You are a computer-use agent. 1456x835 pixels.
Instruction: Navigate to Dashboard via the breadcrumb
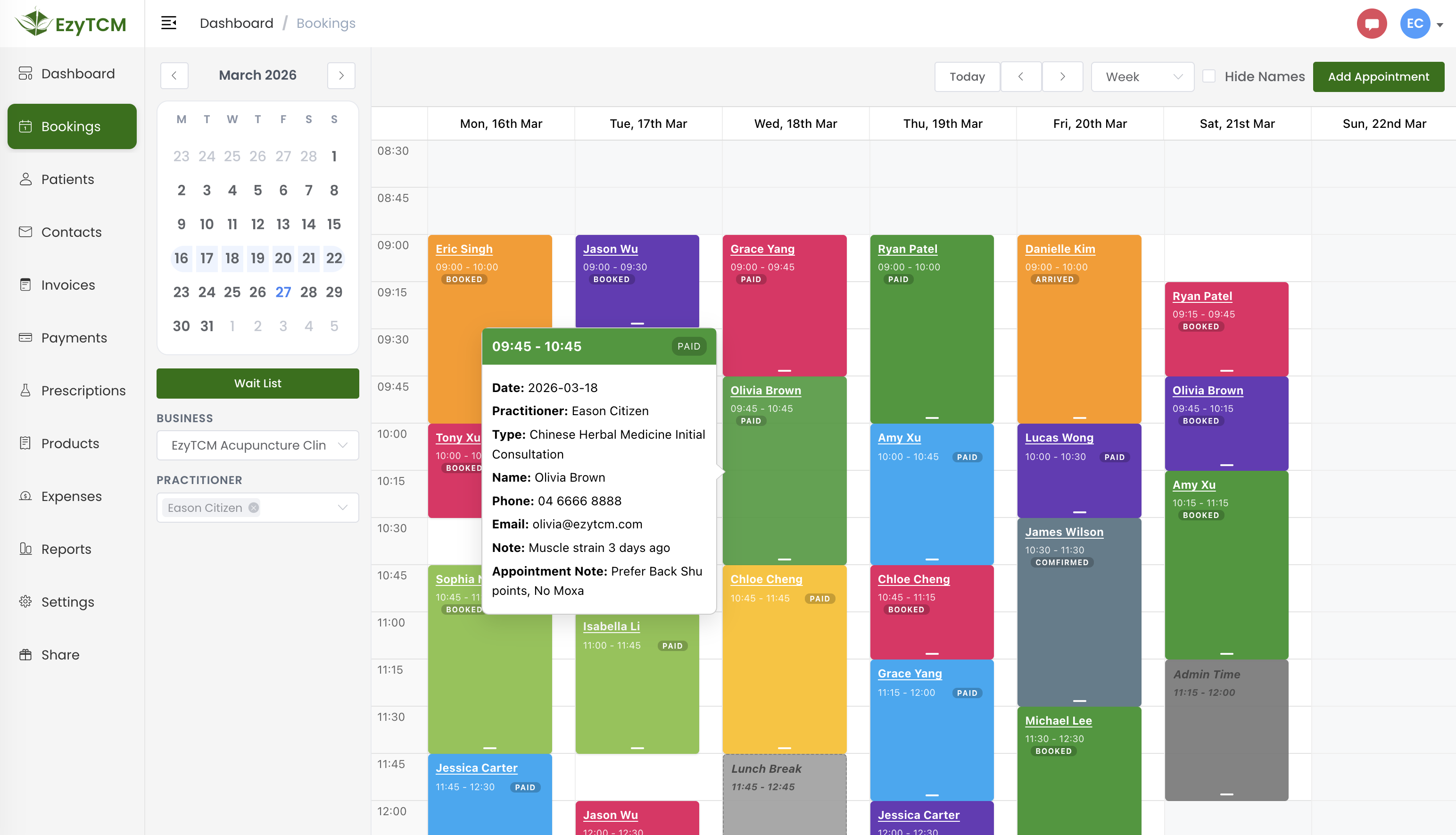coord(236,23)
